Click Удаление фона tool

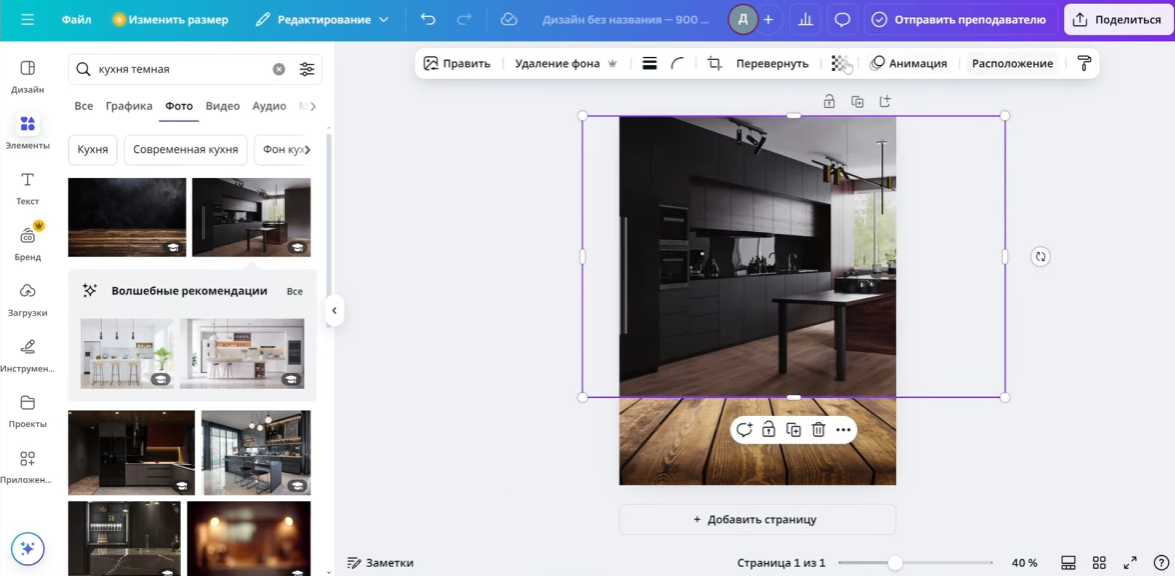566,64
